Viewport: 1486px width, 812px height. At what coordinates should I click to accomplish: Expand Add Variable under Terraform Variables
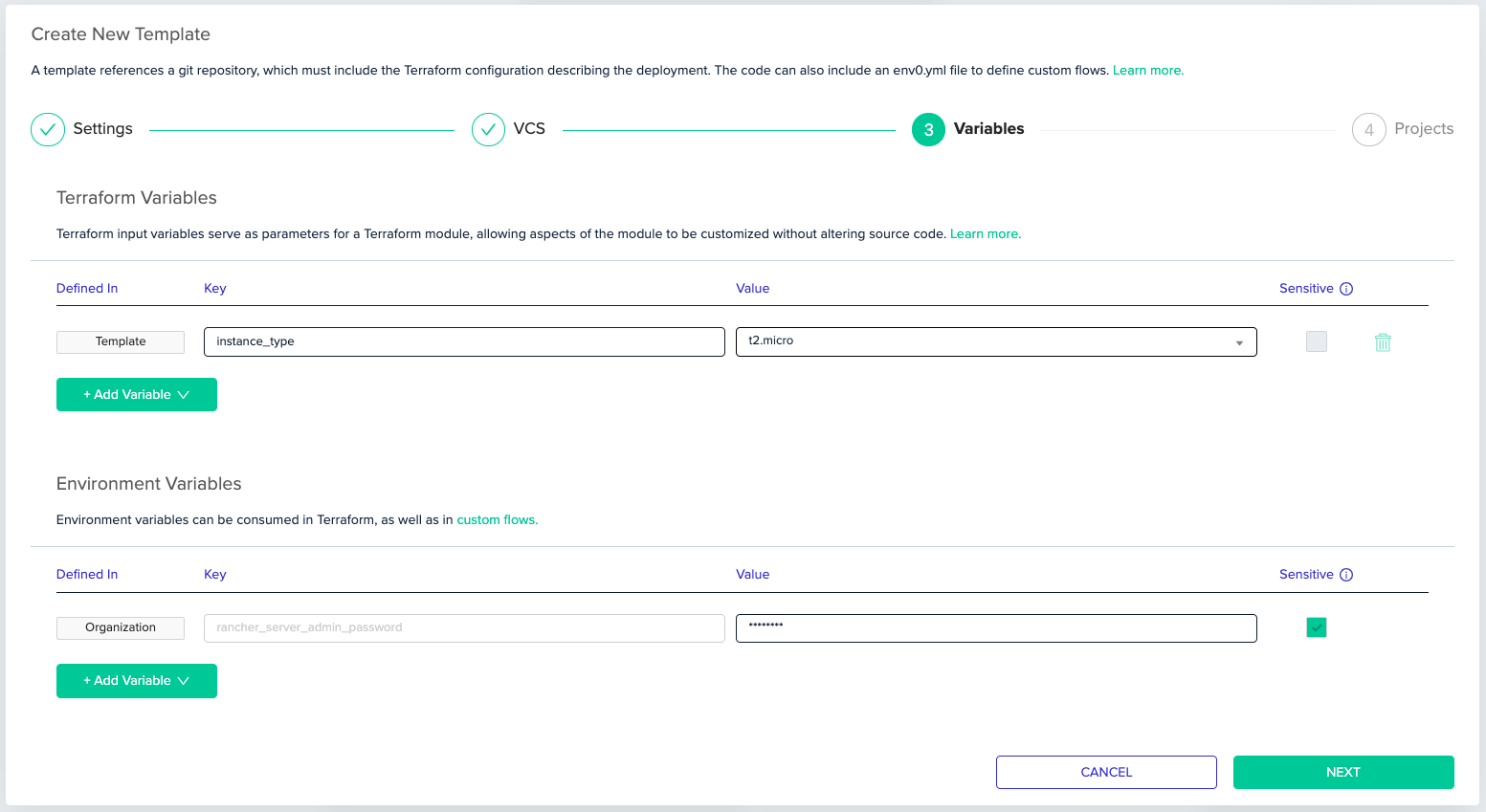(136, 394)
